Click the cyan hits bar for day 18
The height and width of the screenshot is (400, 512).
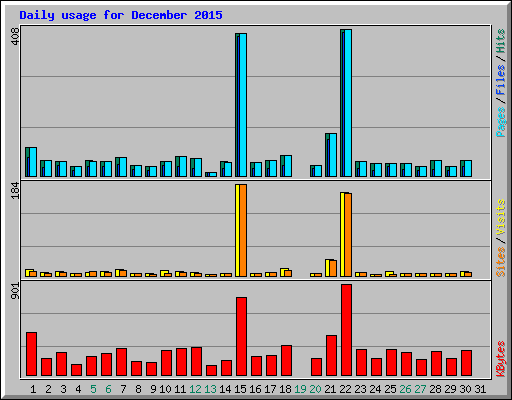tap(288, 166)
